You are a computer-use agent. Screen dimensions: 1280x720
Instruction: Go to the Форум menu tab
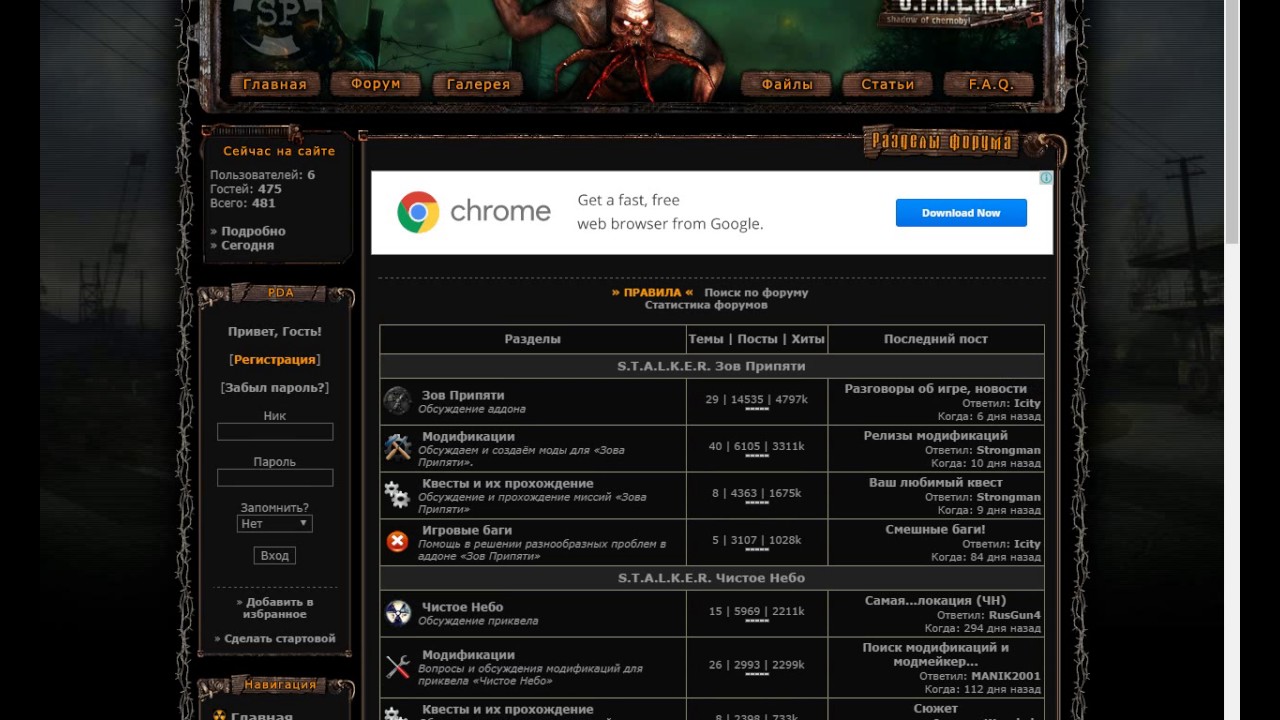(376, 85)
